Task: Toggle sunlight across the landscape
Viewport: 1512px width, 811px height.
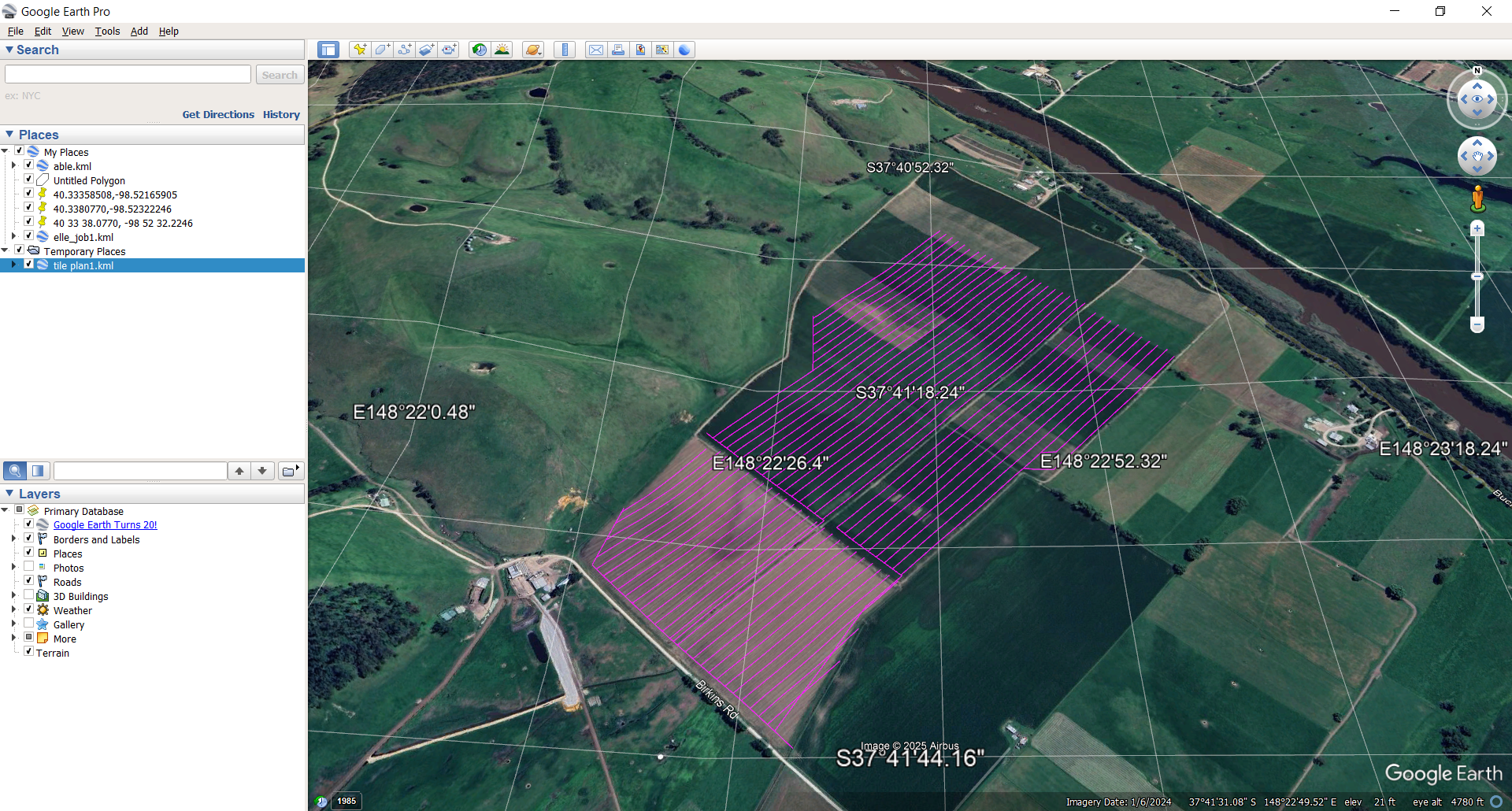Action: [502, 50]
